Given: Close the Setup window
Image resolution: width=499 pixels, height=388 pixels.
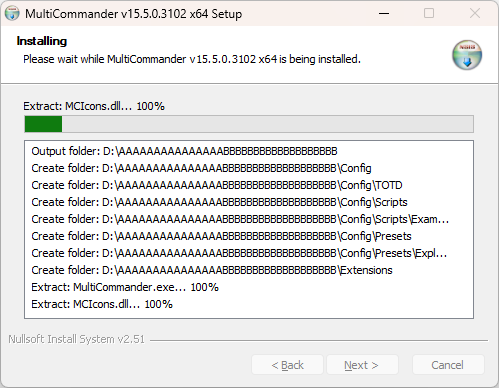Looking at the screenshot, I should pyautogui.click(x=475, y=14).
